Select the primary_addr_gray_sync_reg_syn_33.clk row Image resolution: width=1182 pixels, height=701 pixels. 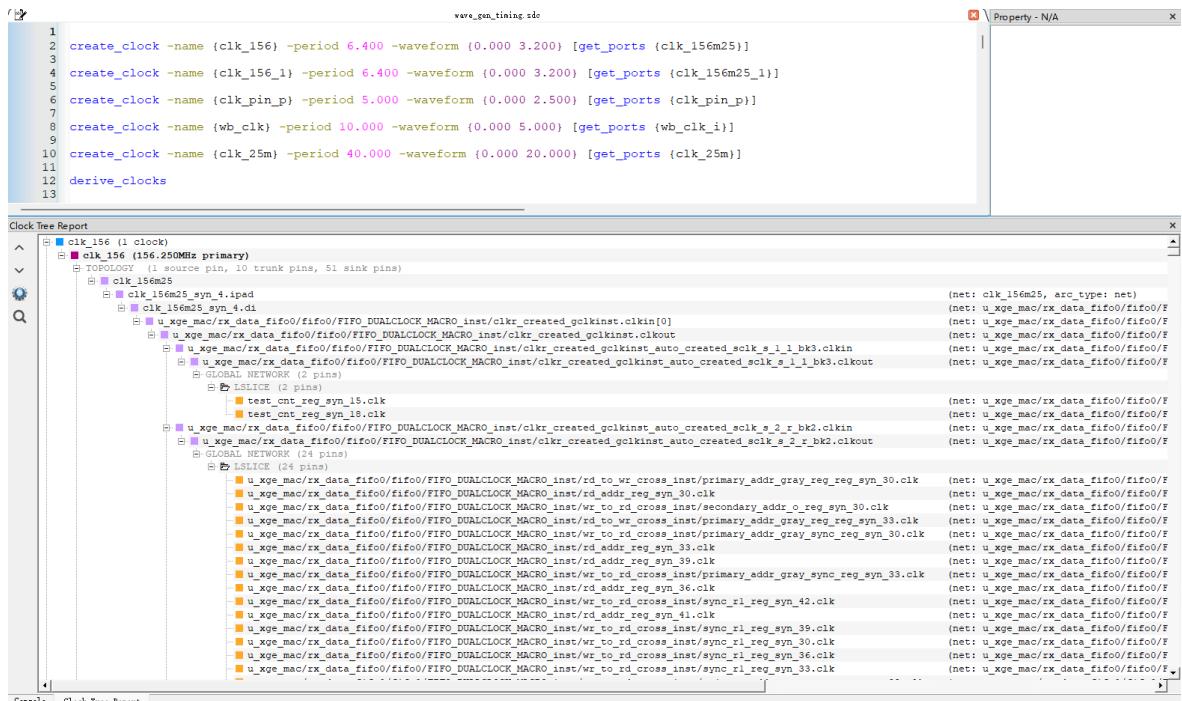(586, 574)
